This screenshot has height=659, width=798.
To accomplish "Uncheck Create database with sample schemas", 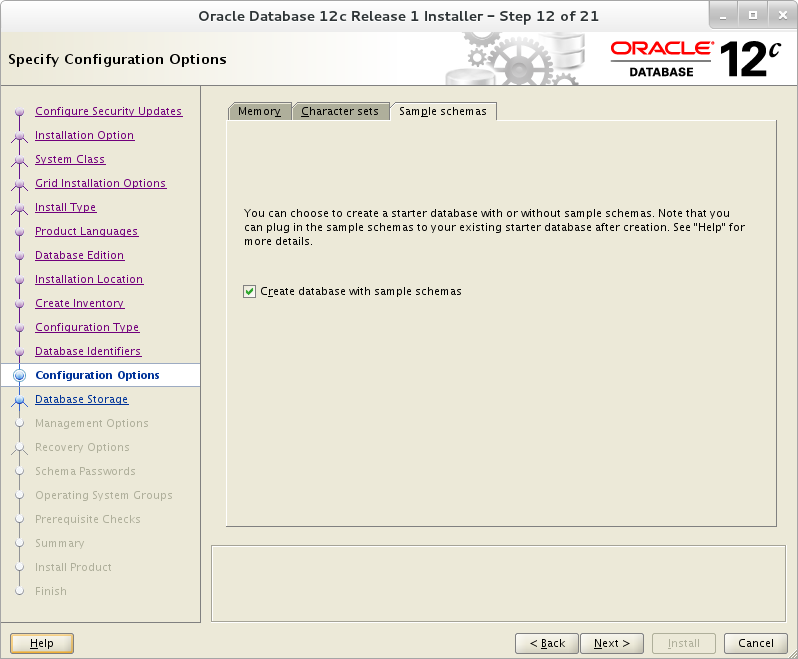I will coord(249,292).
